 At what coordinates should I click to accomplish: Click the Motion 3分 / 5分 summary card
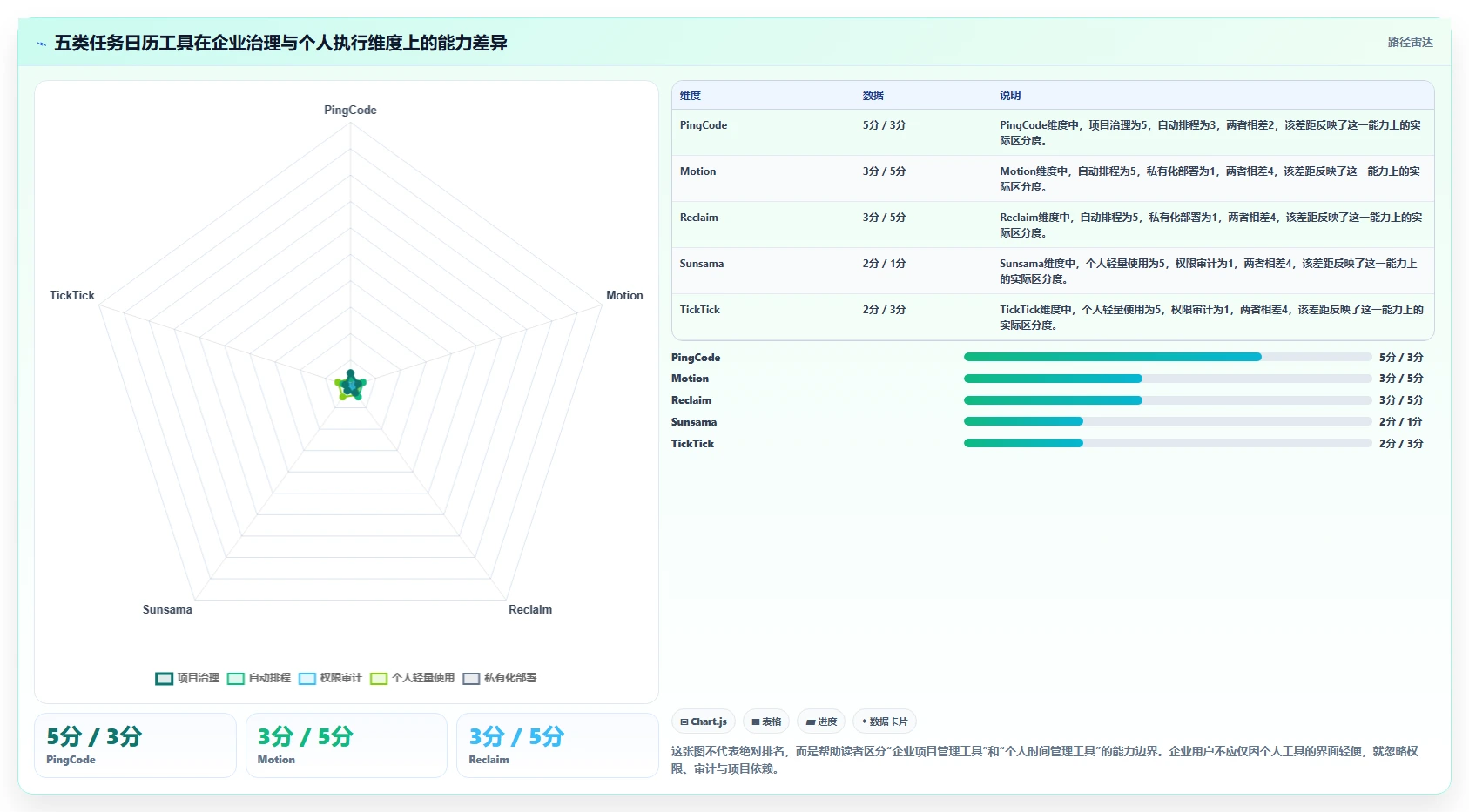(347, 745)
